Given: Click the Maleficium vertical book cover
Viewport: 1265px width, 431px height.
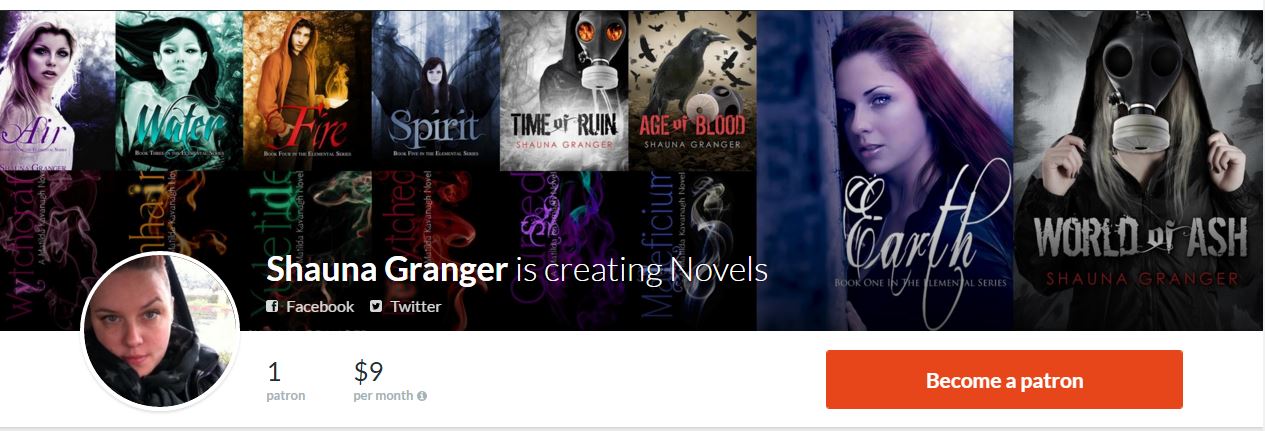Looking at the screenshot, I should [692, 250].
